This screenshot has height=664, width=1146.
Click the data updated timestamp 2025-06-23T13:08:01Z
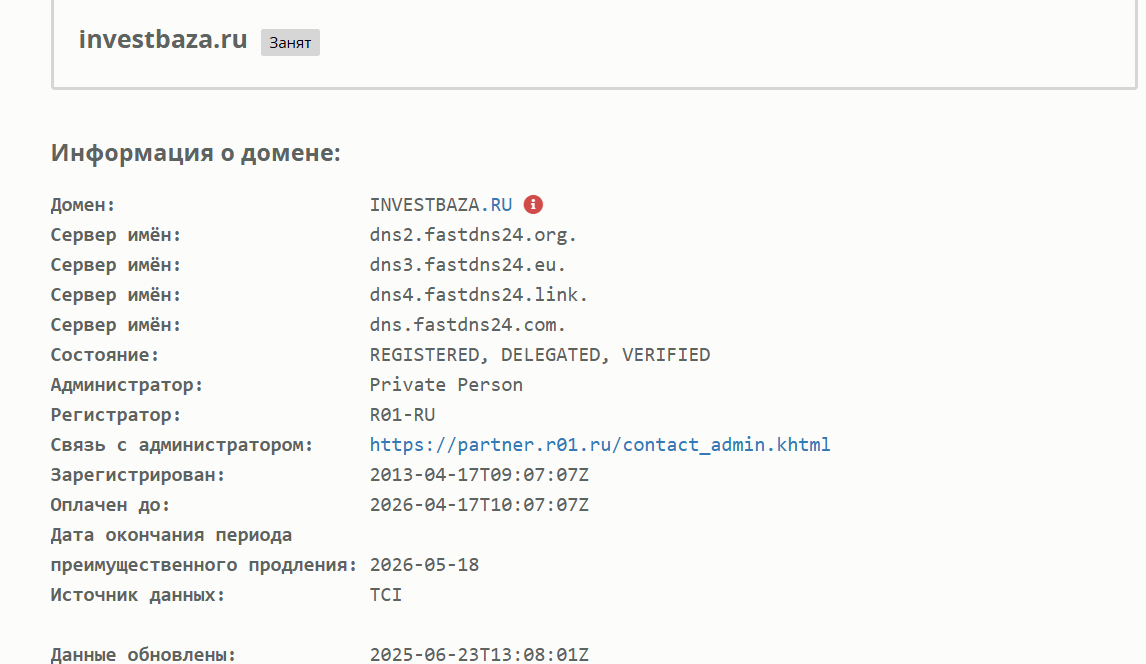[x=479, y=655]
